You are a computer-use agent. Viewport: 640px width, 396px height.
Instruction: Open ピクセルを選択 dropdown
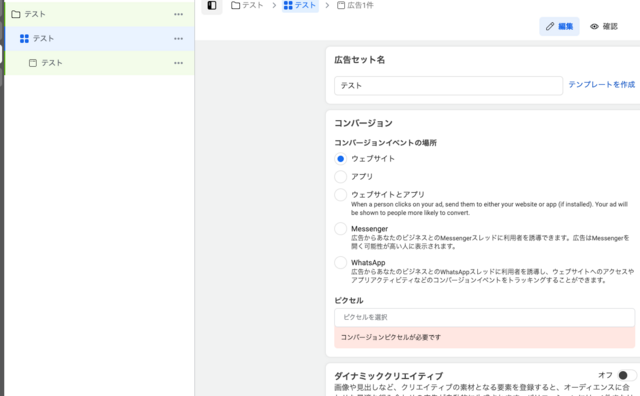click(484, 317)
